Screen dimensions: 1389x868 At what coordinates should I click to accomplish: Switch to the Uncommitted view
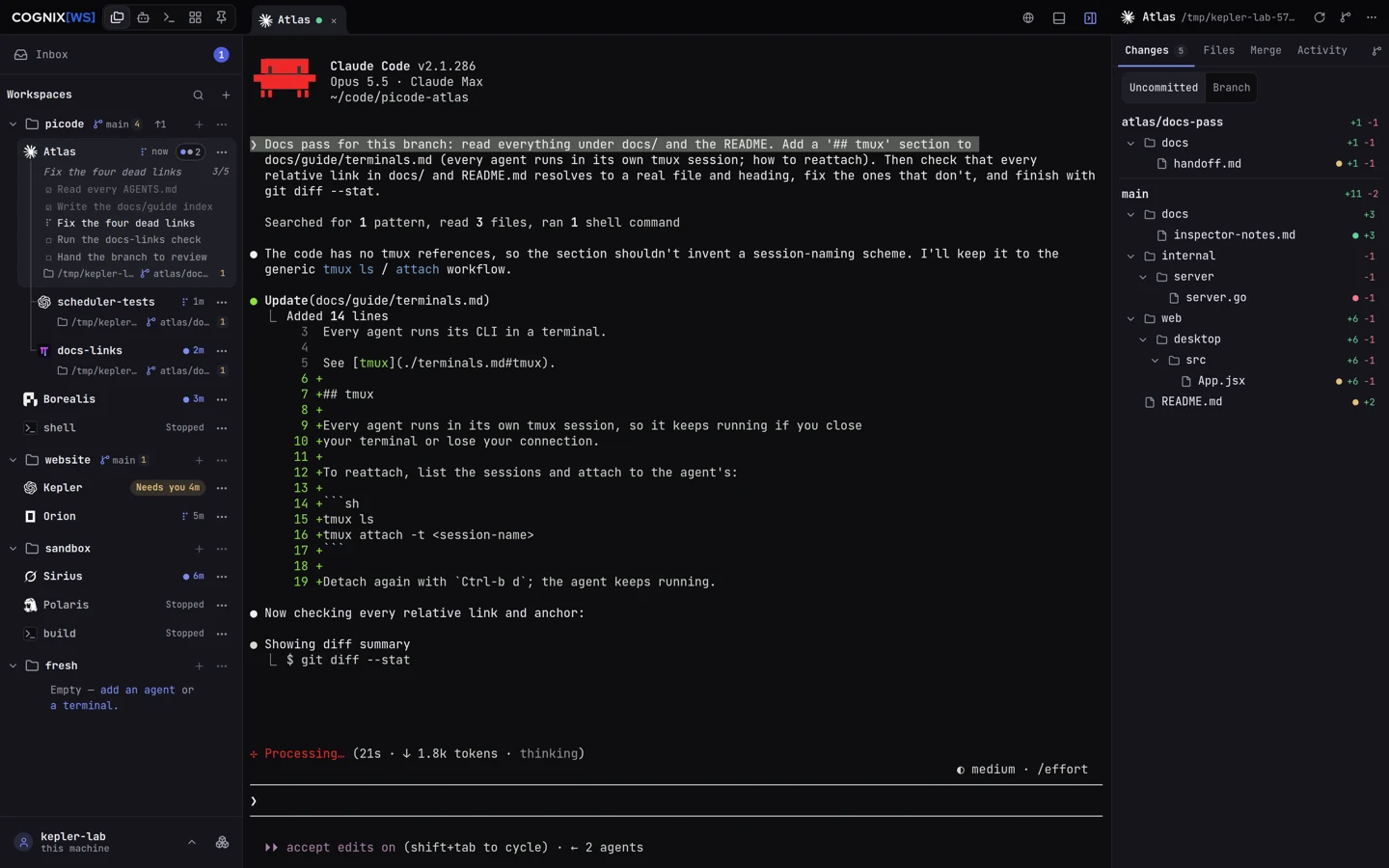click(x=1163, y=88)
